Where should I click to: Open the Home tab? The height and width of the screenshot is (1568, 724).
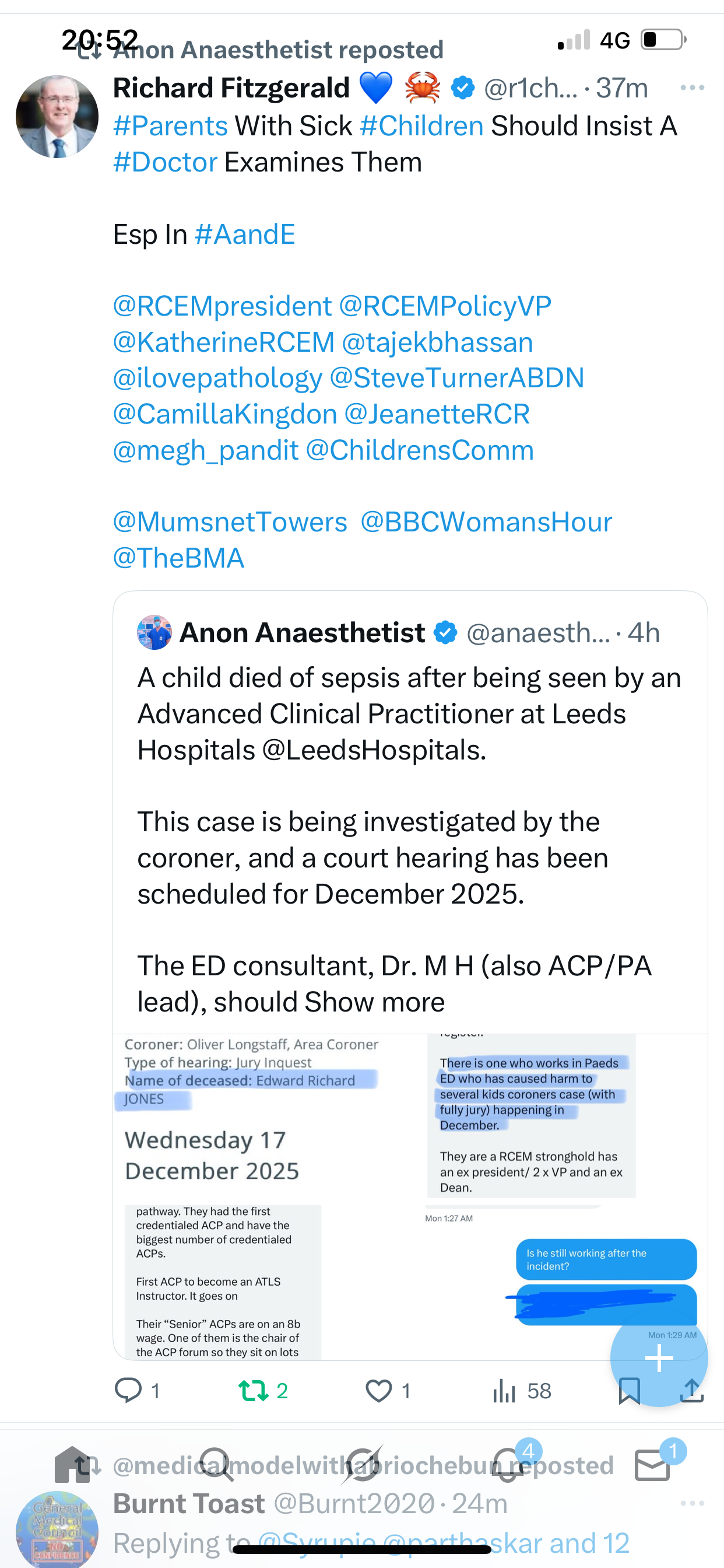coord(72,1465)
